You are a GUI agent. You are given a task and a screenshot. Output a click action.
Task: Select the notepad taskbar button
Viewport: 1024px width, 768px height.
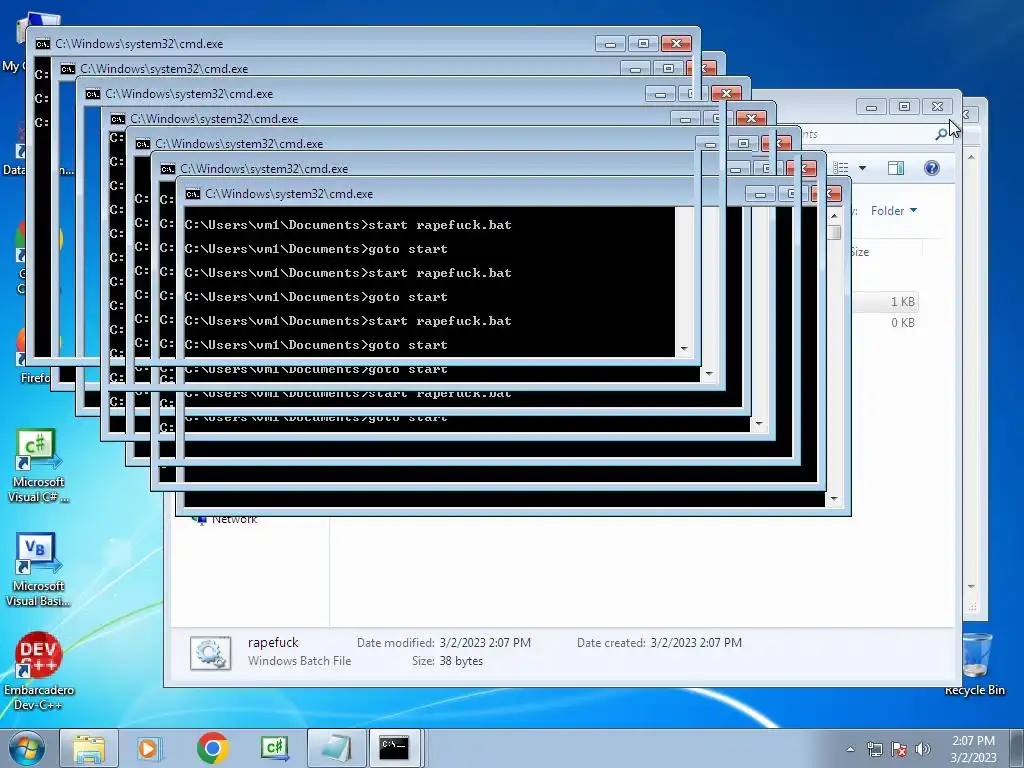(336, 748)
